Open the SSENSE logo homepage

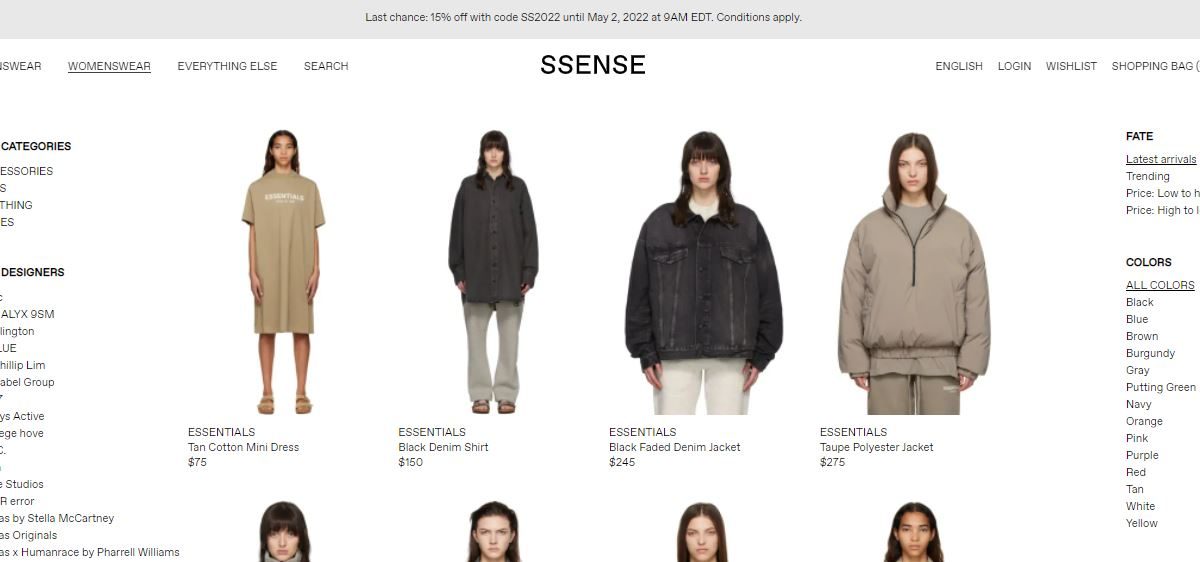pyautogui.click(x=592, y=65)
